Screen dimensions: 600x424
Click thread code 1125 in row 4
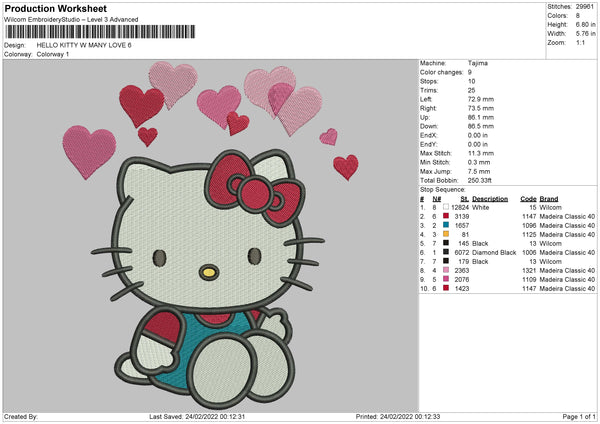coord(529,235)
